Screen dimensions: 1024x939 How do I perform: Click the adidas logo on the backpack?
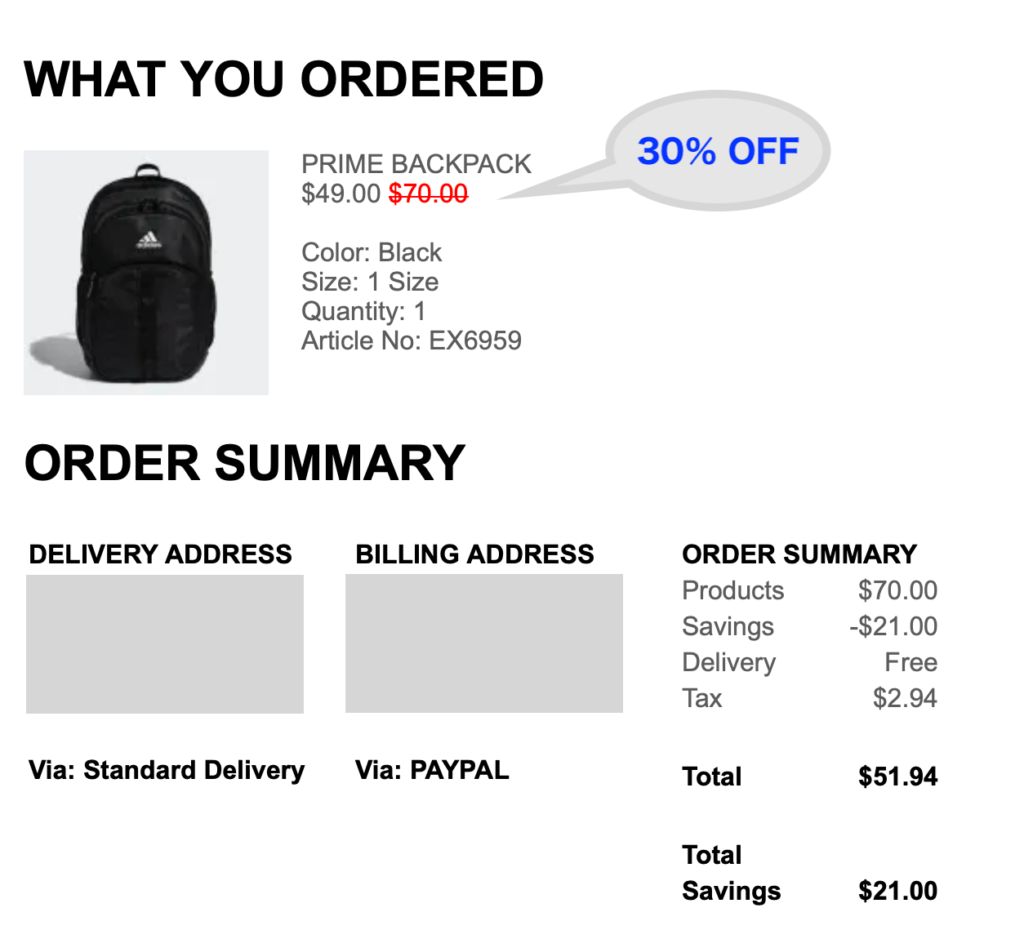147,240
